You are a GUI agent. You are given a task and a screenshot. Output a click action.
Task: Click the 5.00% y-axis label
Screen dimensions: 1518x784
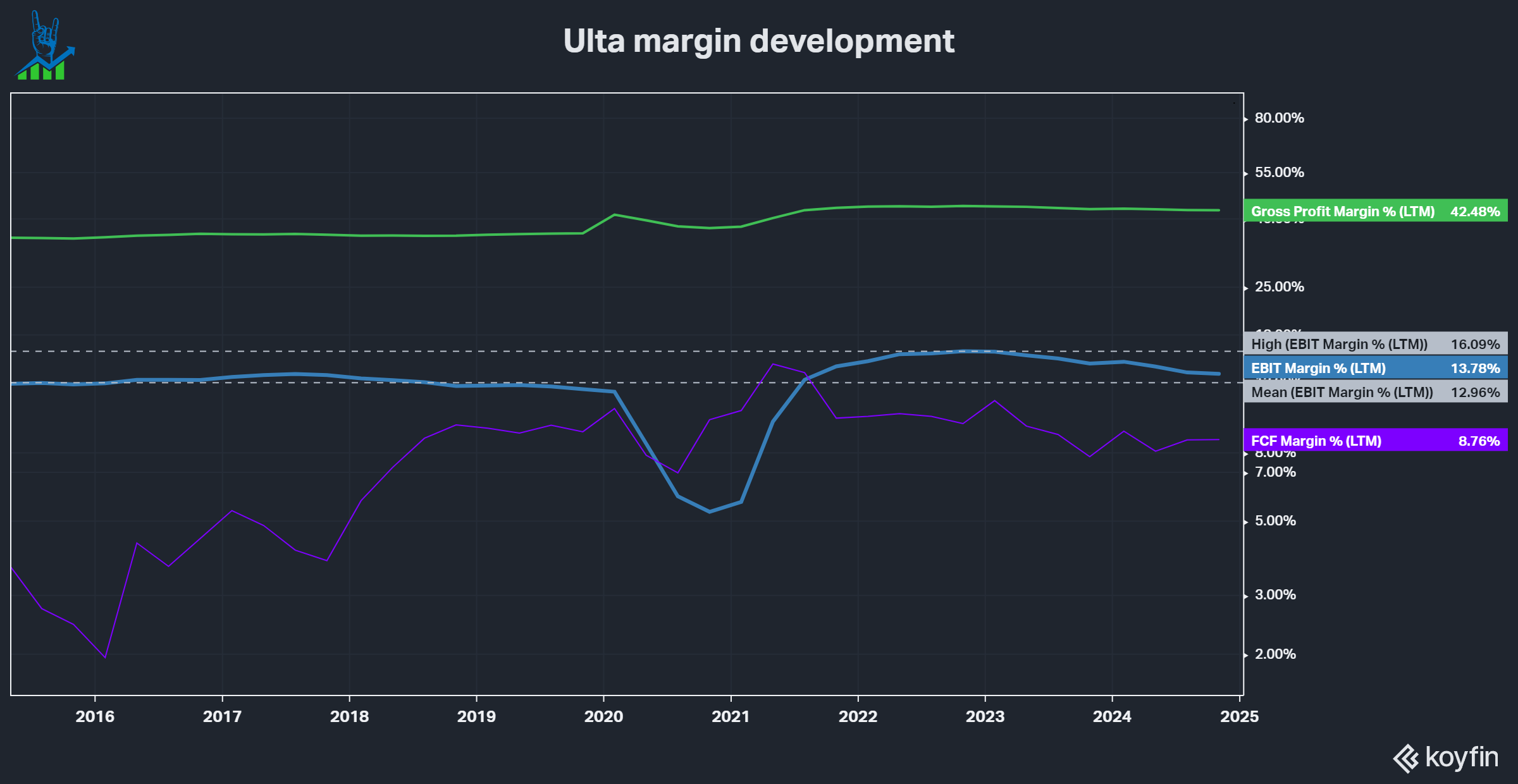pyautogui.click(x=1275, y=521)
